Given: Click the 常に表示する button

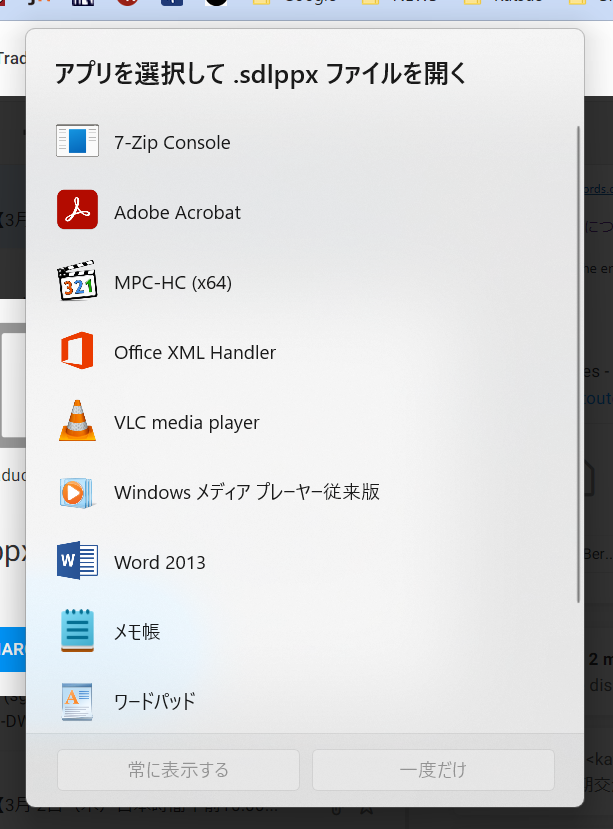Looking at the screenshot, I should pyautogui.click(x=178, y=770).
